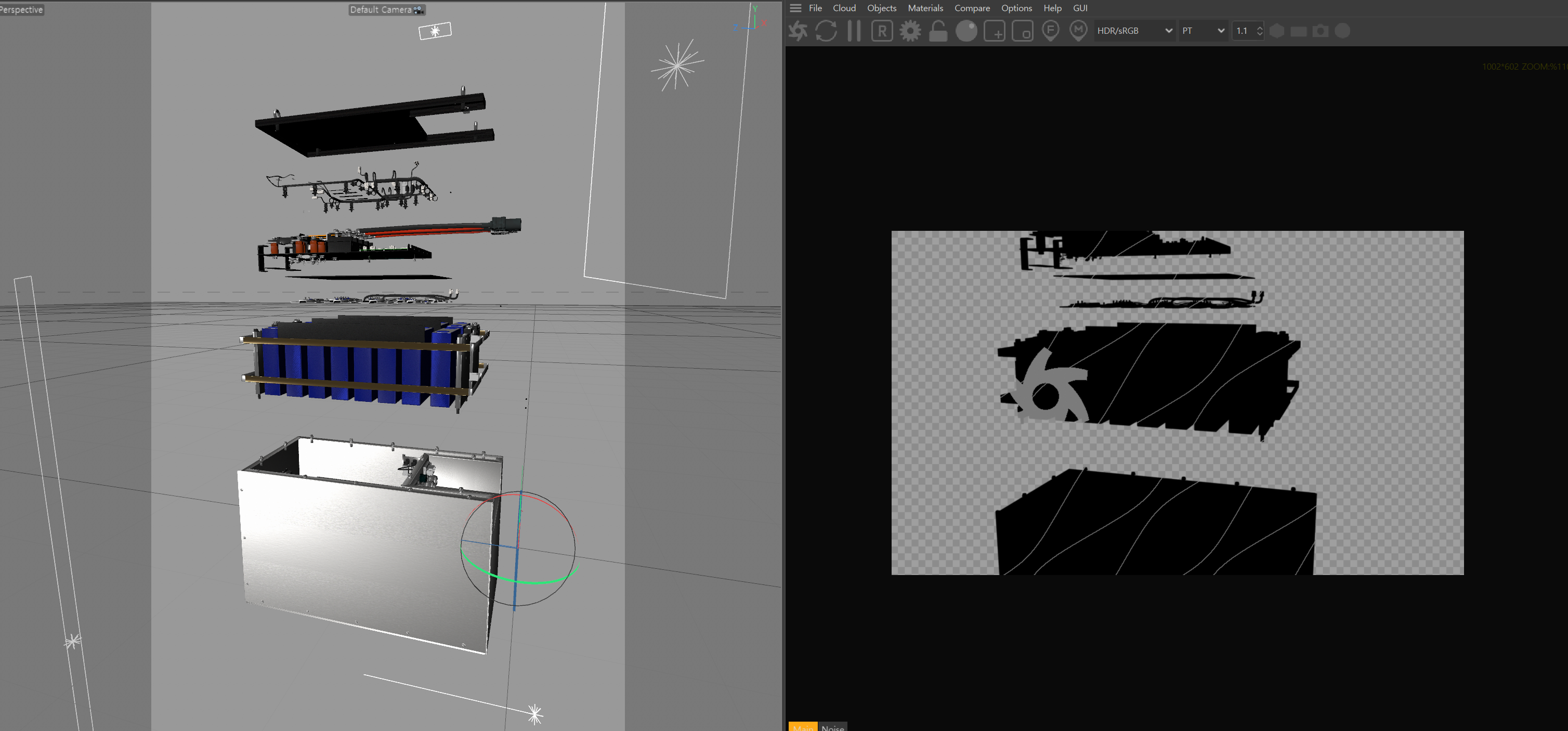Open render settings gear icon

coord(910,31)
